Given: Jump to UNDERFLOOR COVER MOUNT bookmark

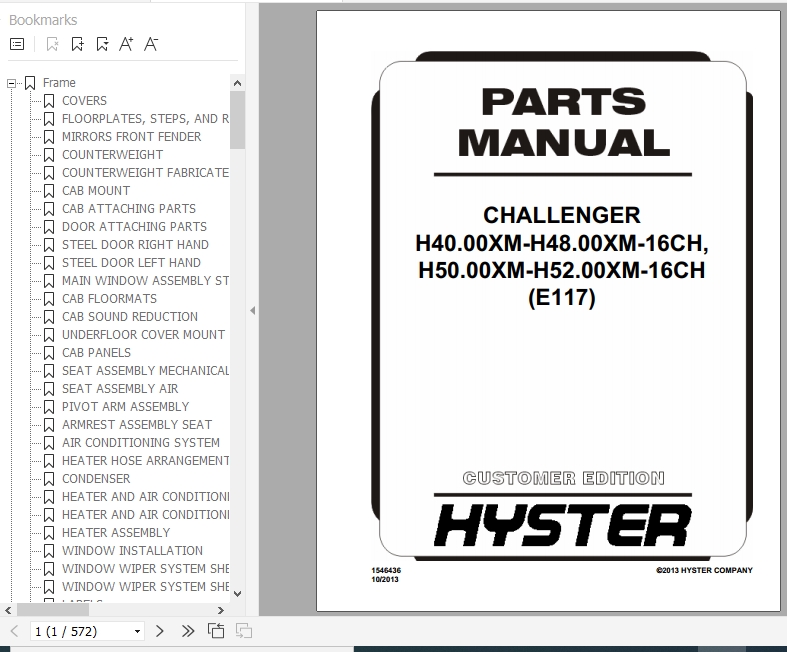Looking at the screenshot, I should (x=144, y=335).
